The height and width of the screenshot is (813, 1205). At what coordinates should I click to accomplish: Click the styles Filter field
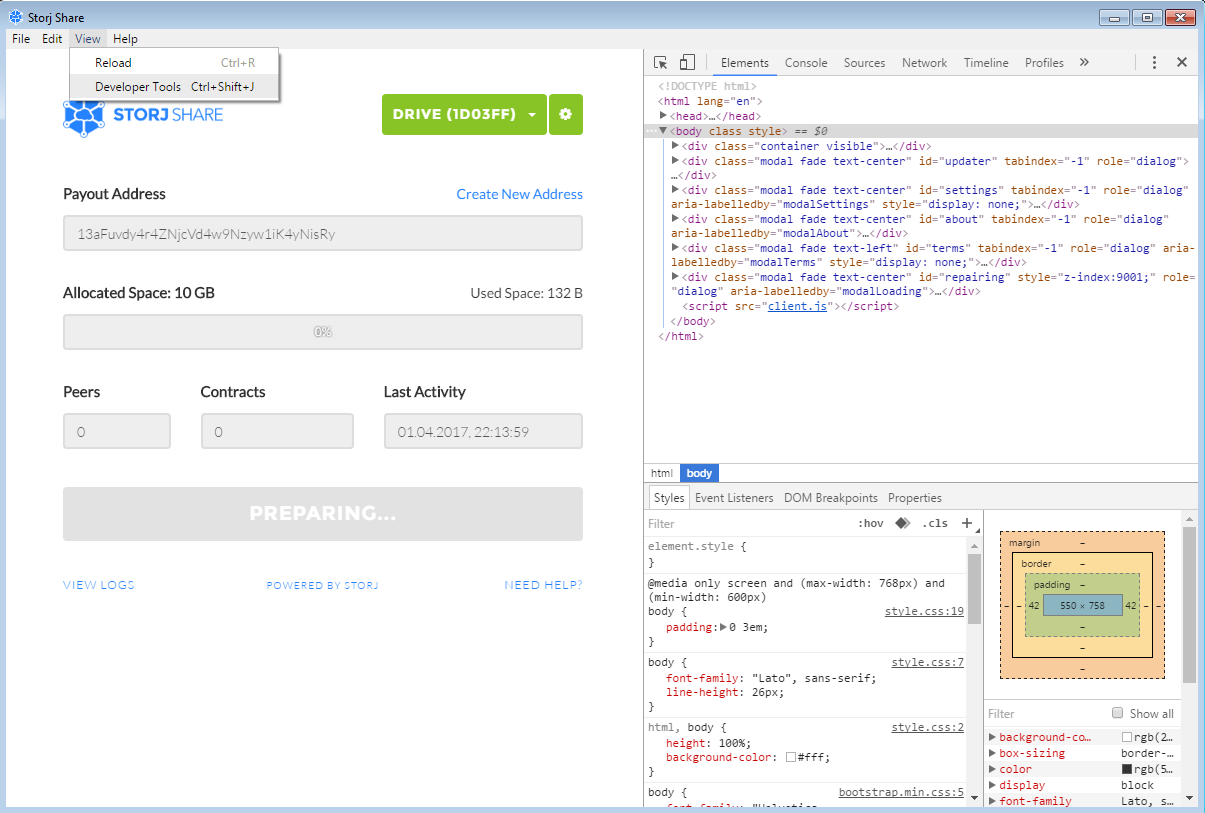tap(745, 523)
